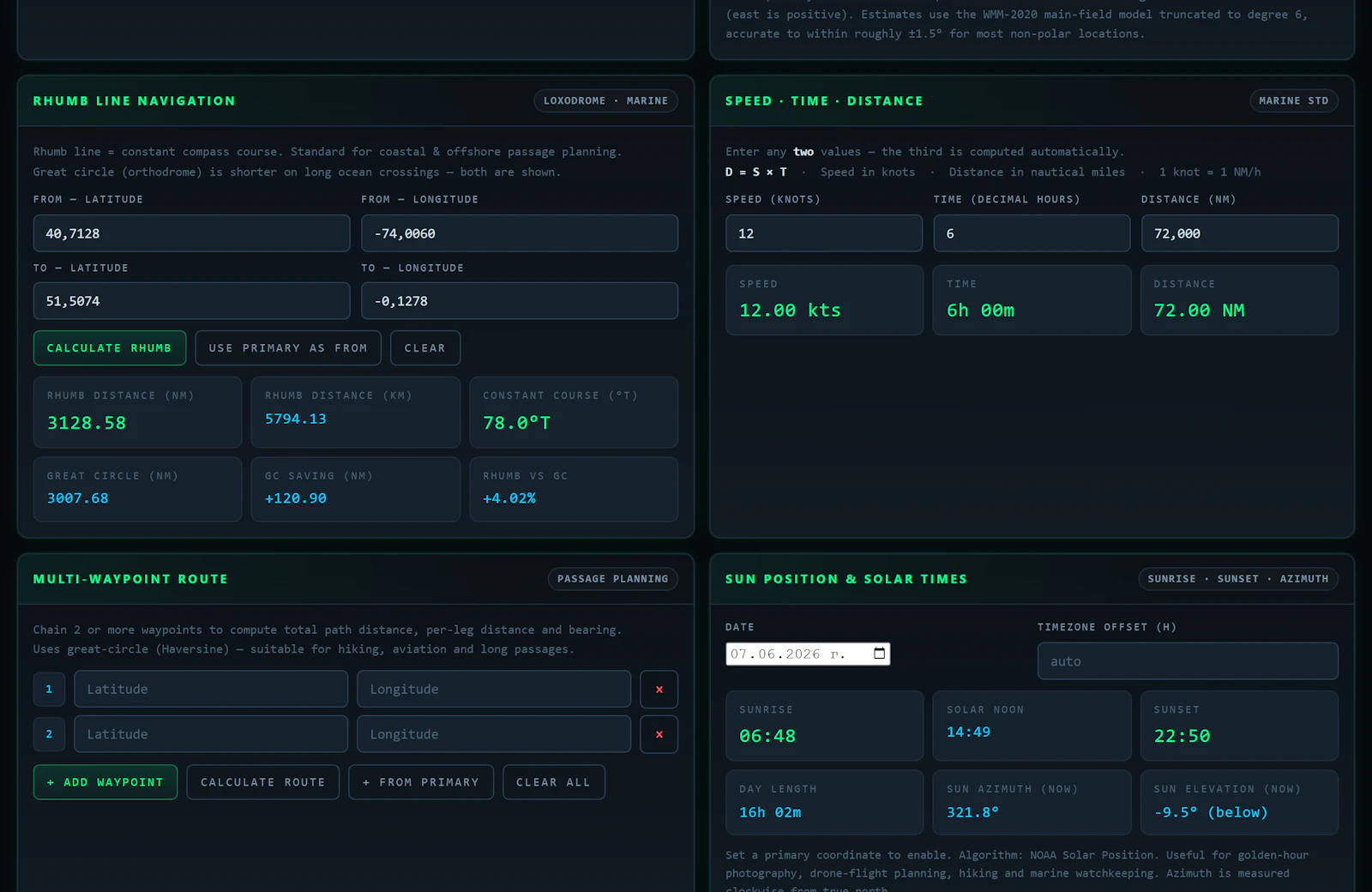Click the Sun Position & Solar Times heading
Image resolution: width=1372 pixels, height=892 pixels.
pos(846,579)
